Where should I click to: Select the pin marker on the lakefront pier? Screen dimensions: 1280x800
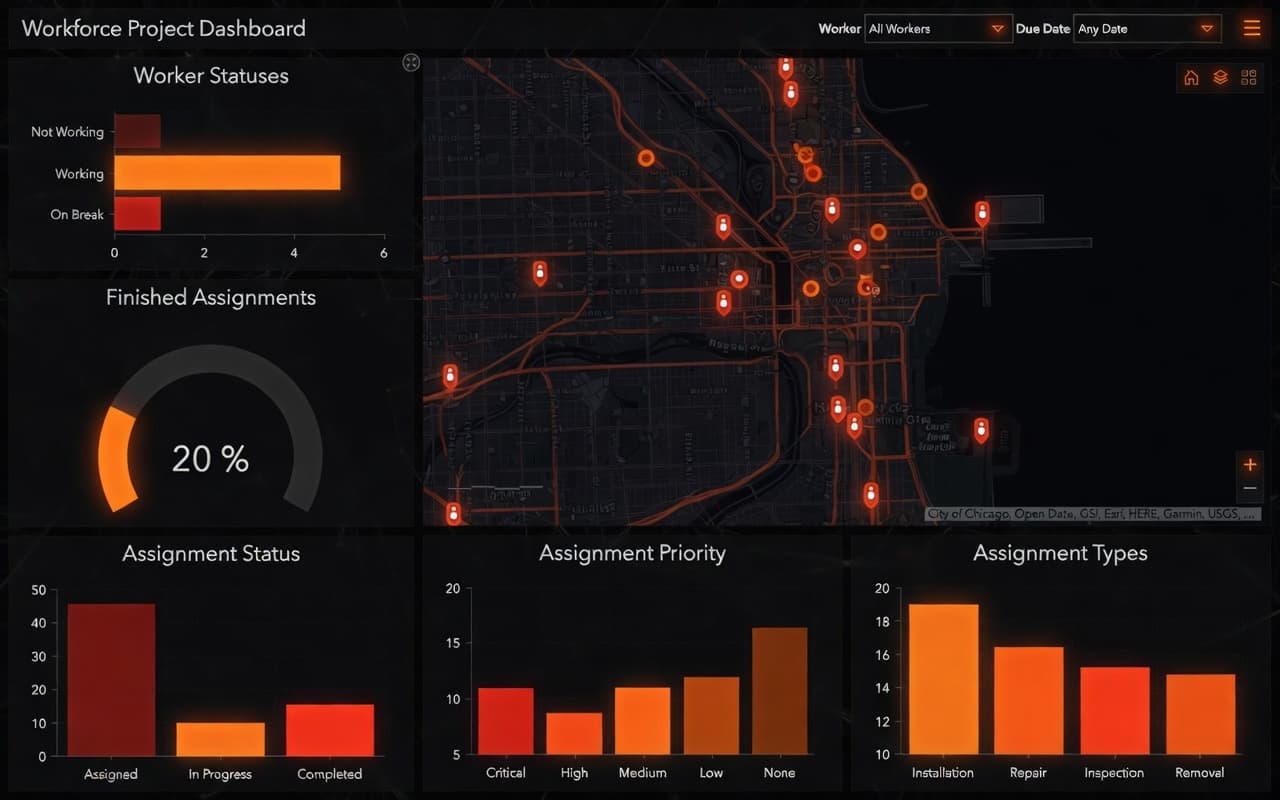[982, 213]
